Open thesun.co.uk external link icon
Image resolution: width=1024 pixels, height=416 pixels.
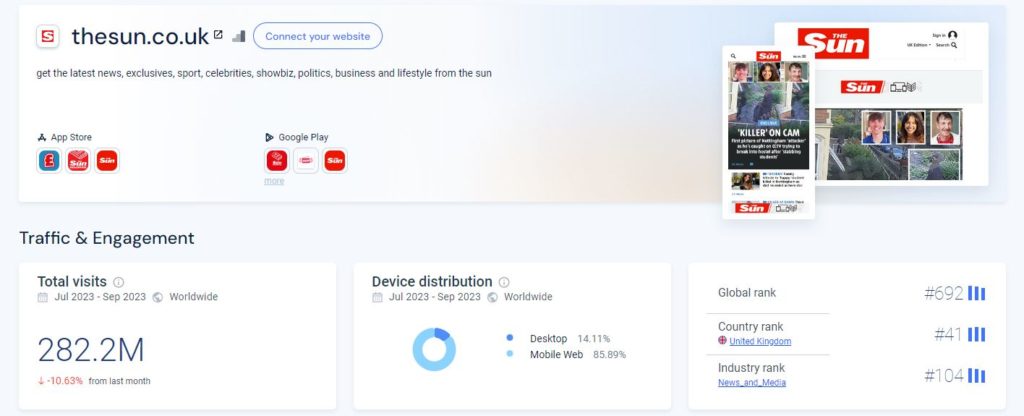218,34
